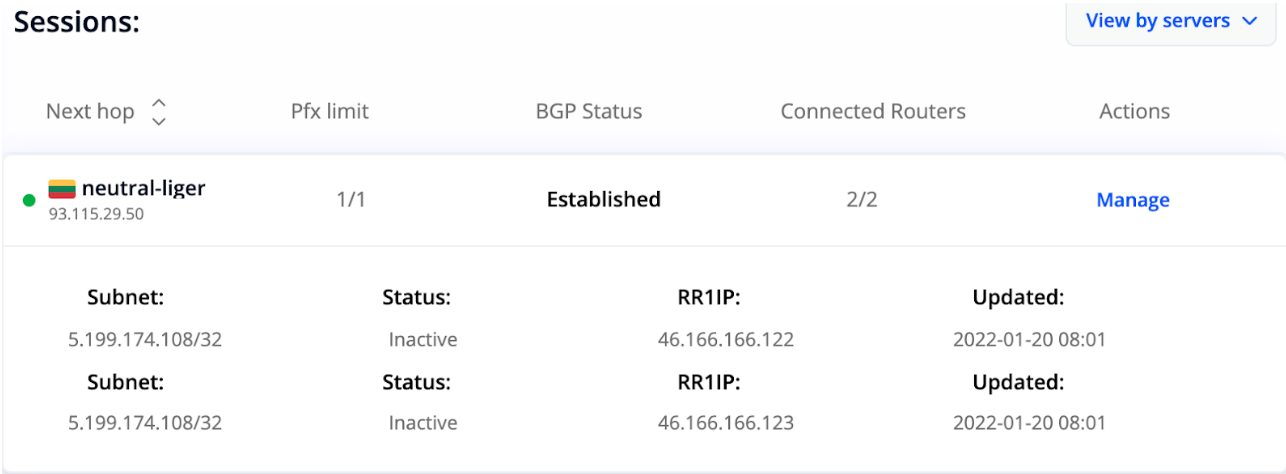Click the green status dot for neutral-liger

(x=29, y=200)
